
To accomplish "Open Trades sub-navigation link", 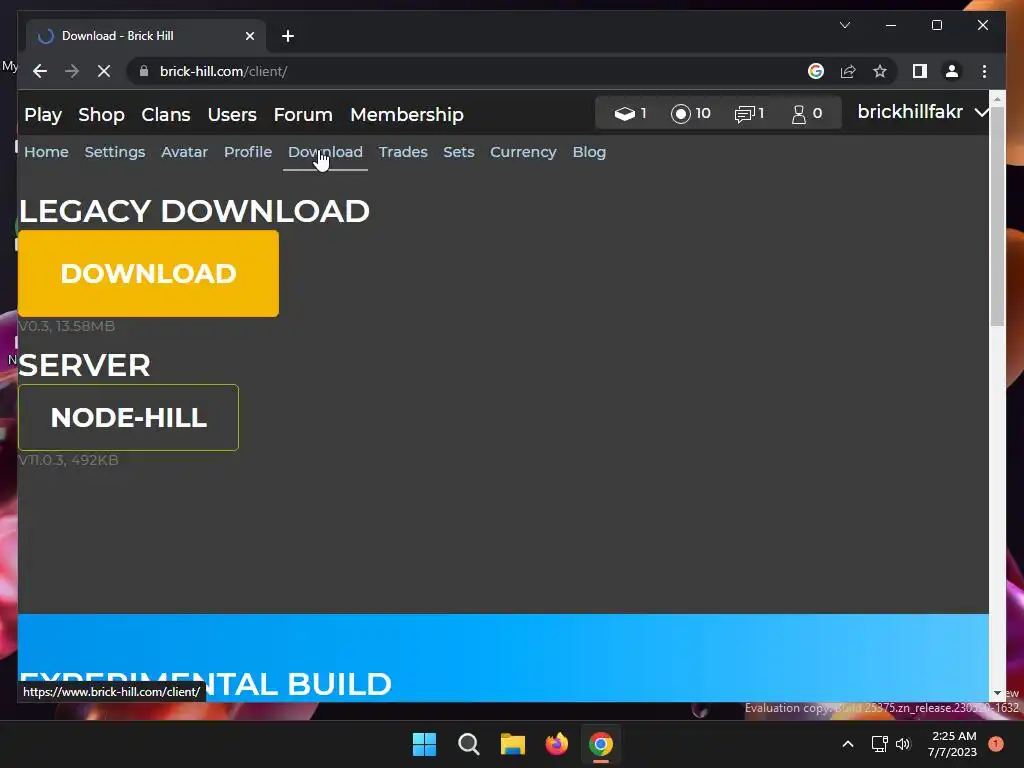I will [403, 152].
